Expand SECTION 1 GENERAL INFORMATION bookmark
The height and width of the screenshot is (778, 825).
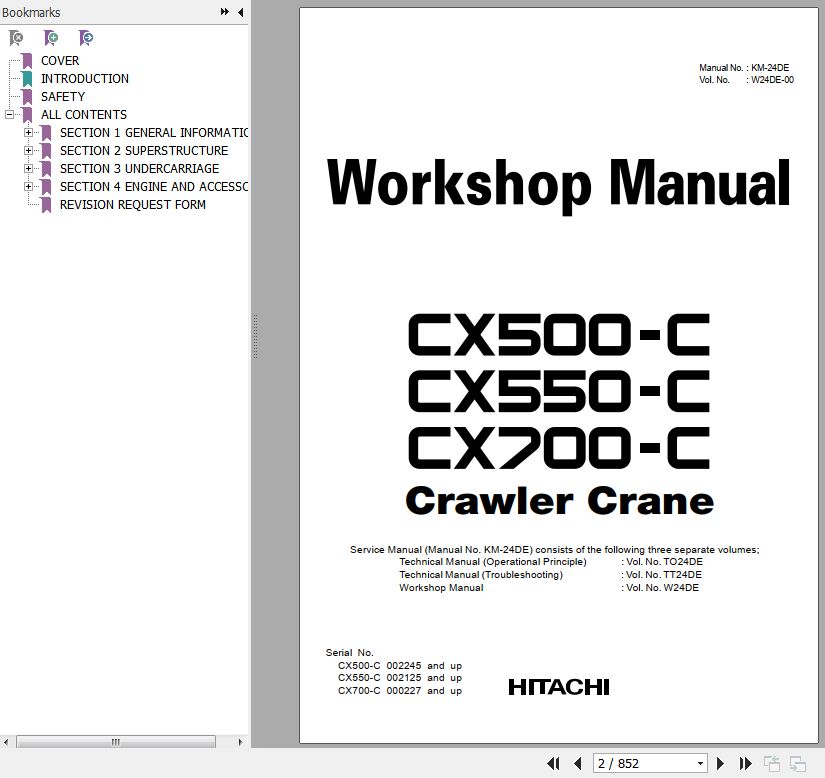coord(29,133)
